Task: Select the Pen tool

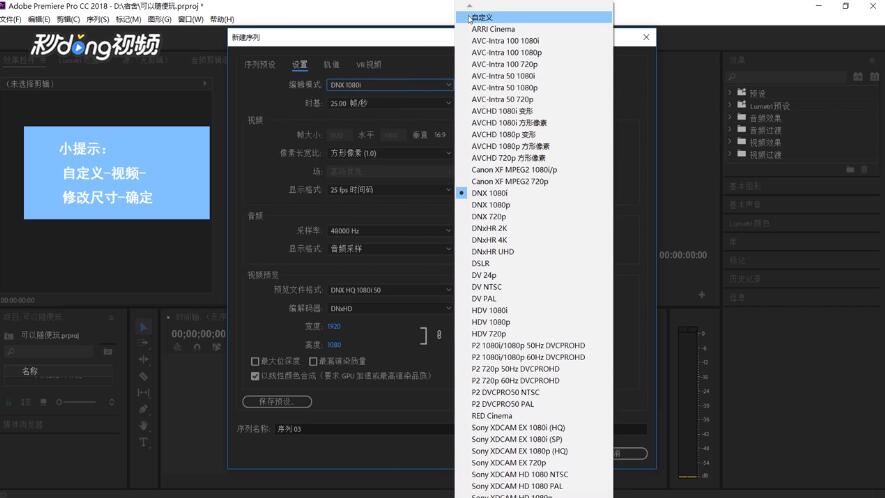Action: pyautogui.click(x=143, y=409)
